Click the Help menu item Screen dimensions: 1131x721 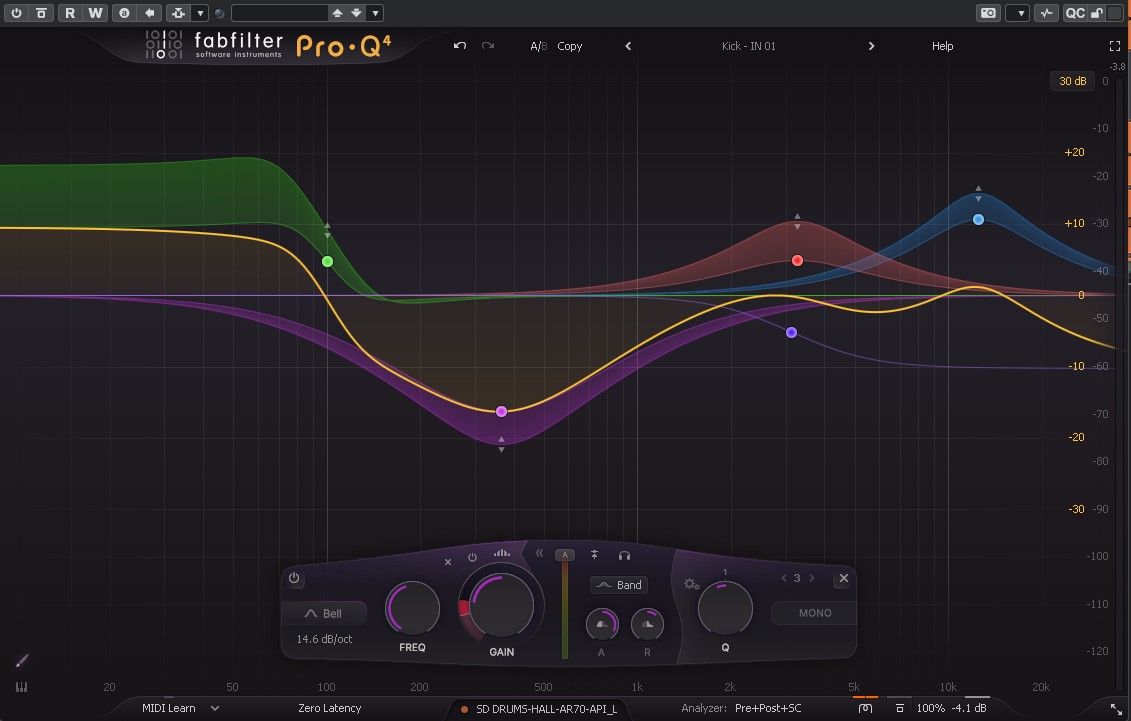point(941,46)
